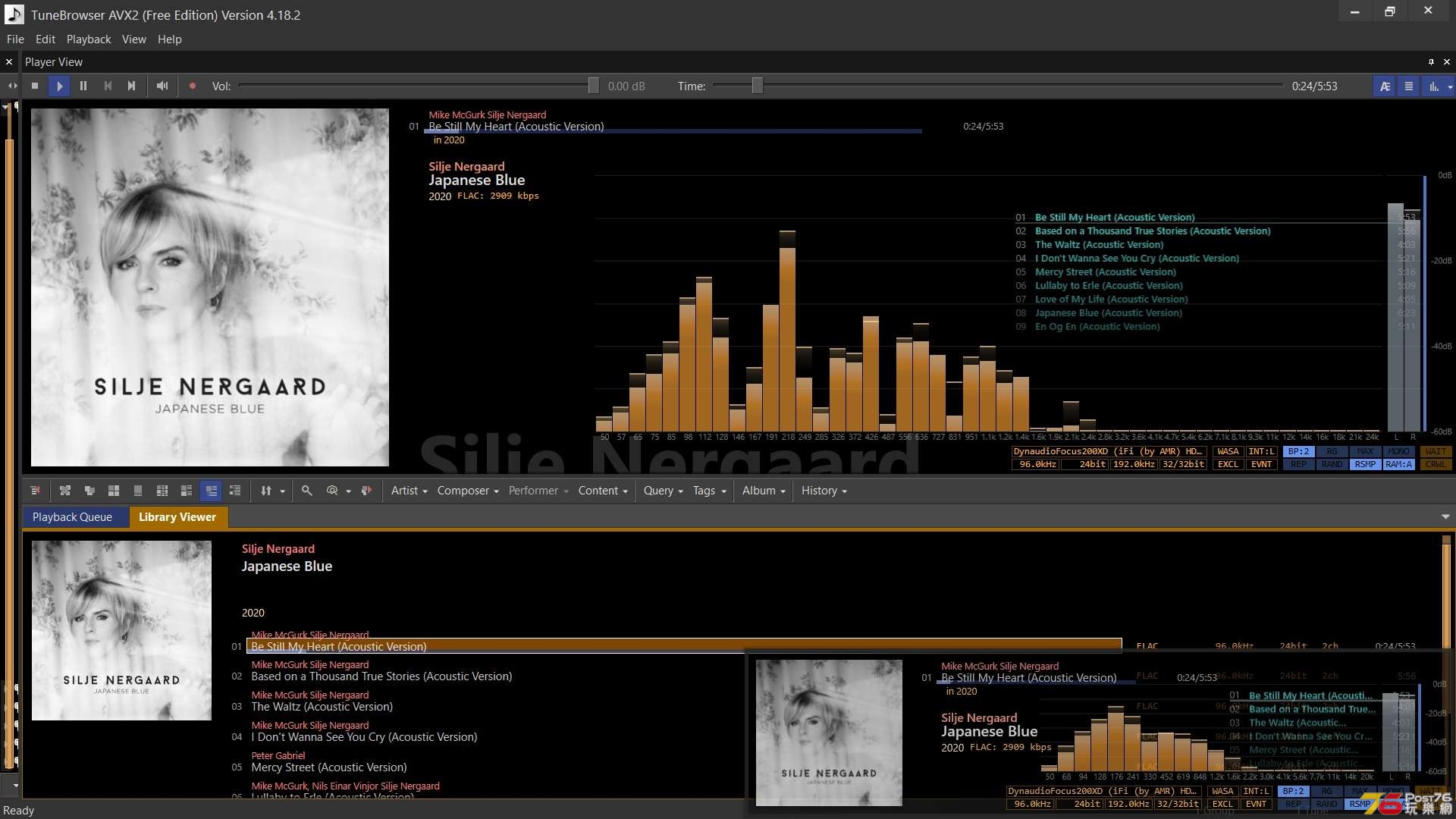Mute audio with the speaker icon

point(162,86)
